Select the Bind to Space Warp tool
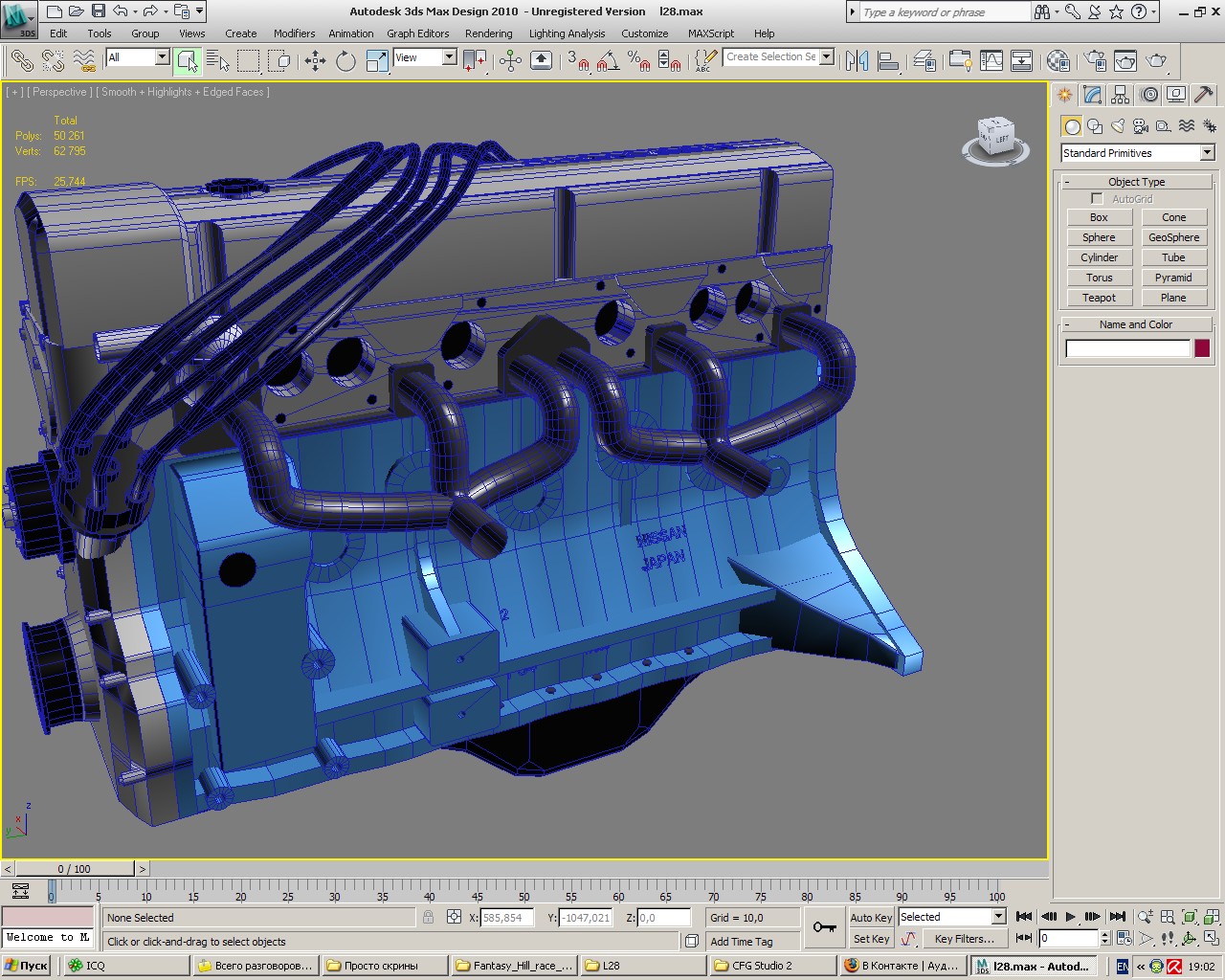The image size is (1225, 980). (84, 60)
